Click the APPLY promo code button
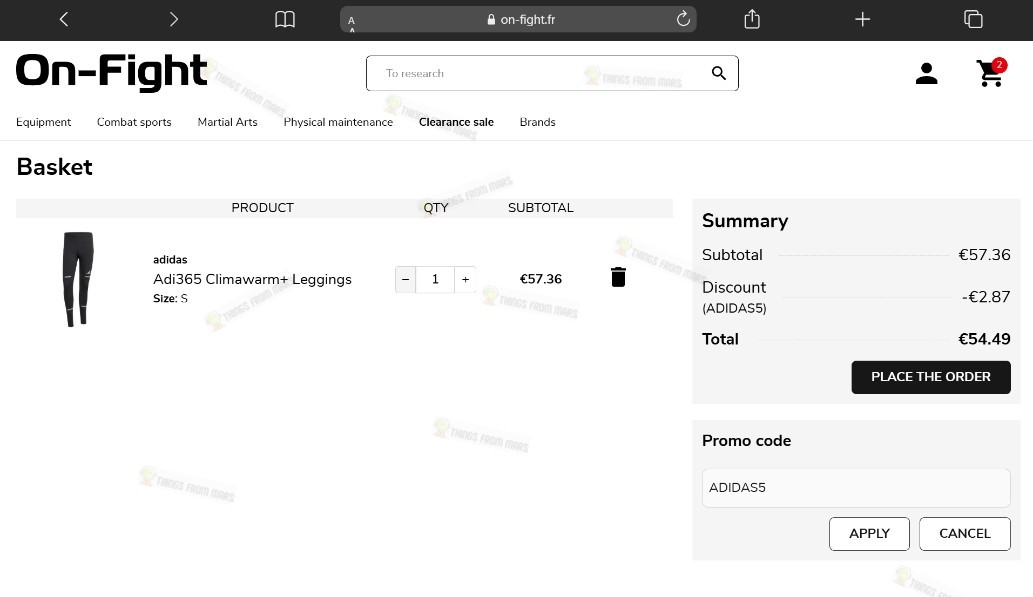Viewport: 1033px width, 597px height. (869, 534)
